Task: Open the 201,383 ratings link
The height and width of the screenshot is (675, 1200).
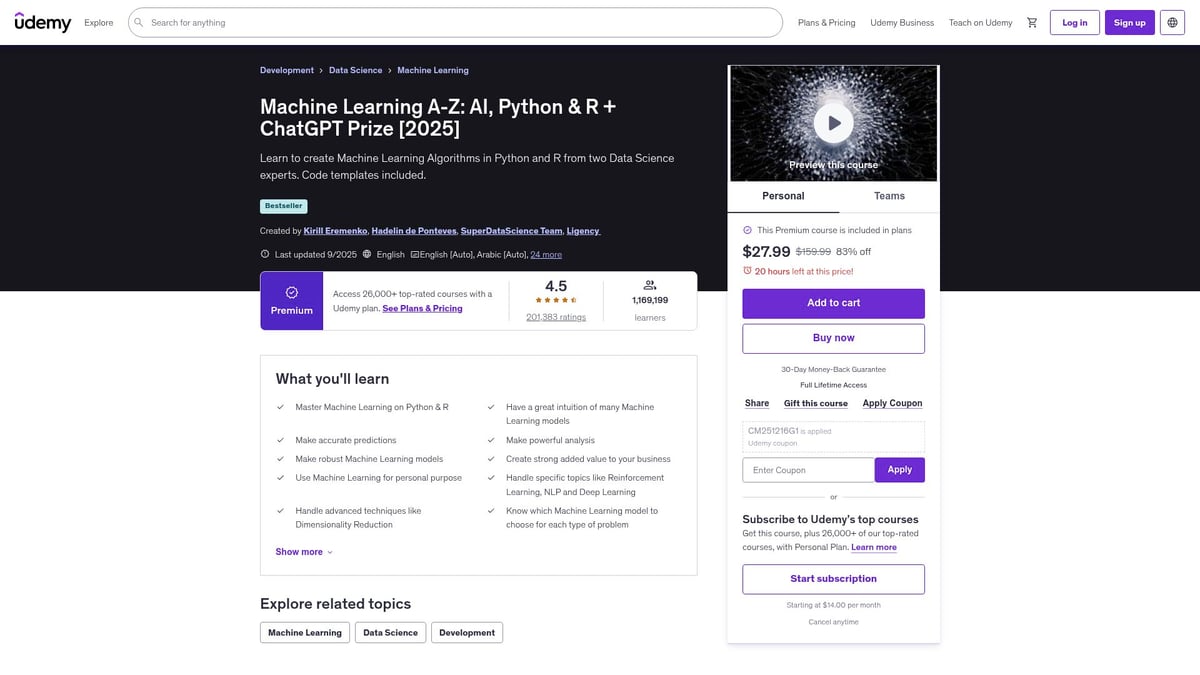Action: pyautogui.click(x=556, y=317)
